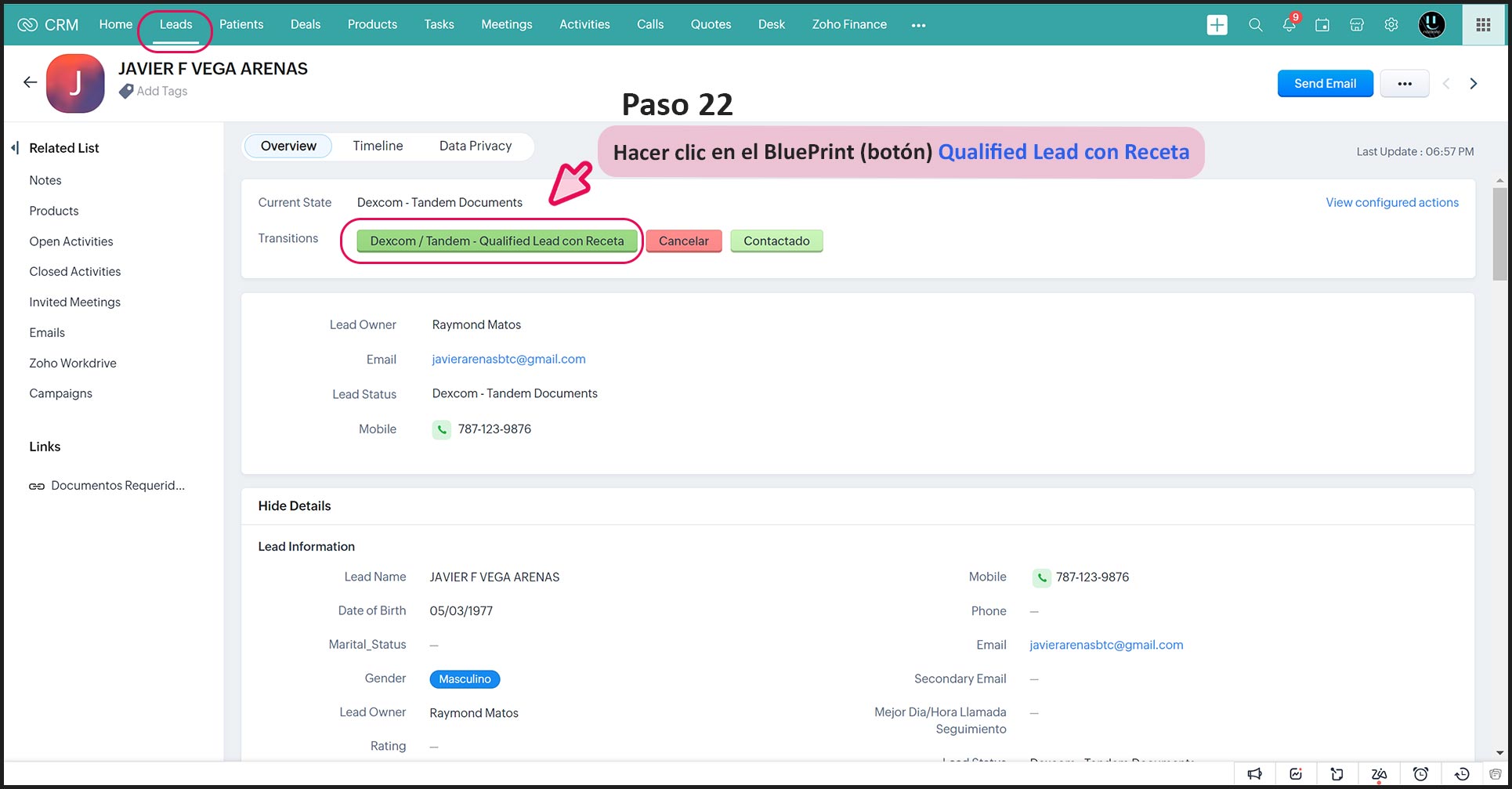Open the settings gear icon
Image resolution: width=1512 pixels, height=789 pixels.
[1391, 25]
